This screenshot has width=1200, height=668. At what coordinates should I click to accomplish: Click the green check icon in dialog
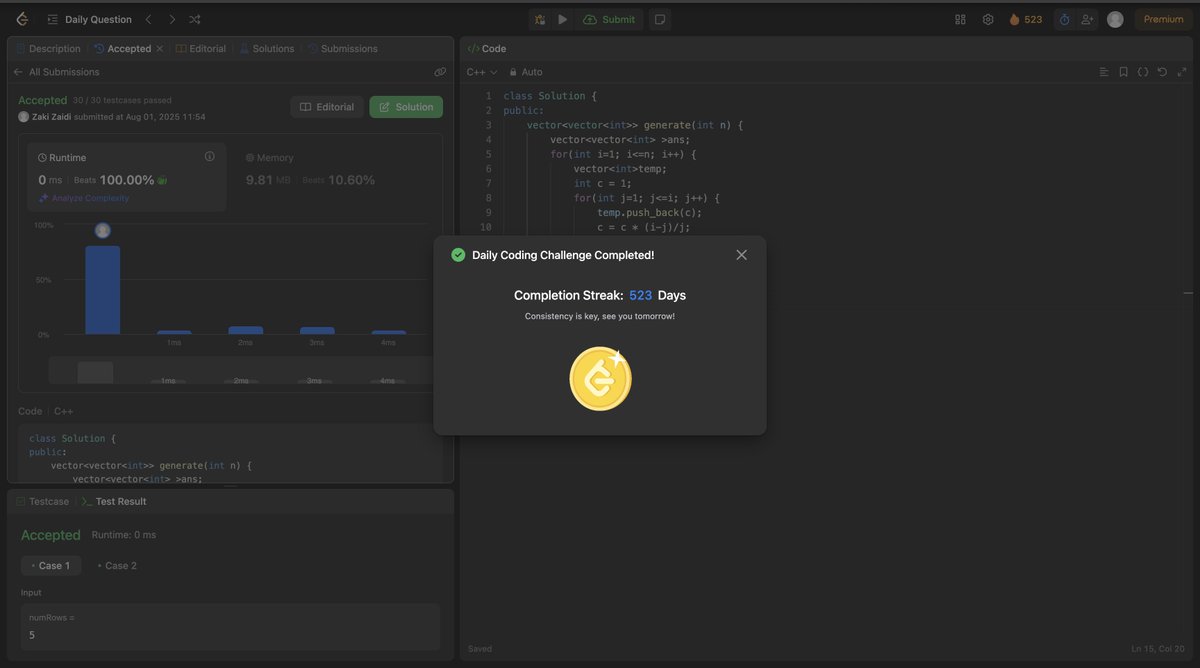pyautogui.click(x=458, y=255)
